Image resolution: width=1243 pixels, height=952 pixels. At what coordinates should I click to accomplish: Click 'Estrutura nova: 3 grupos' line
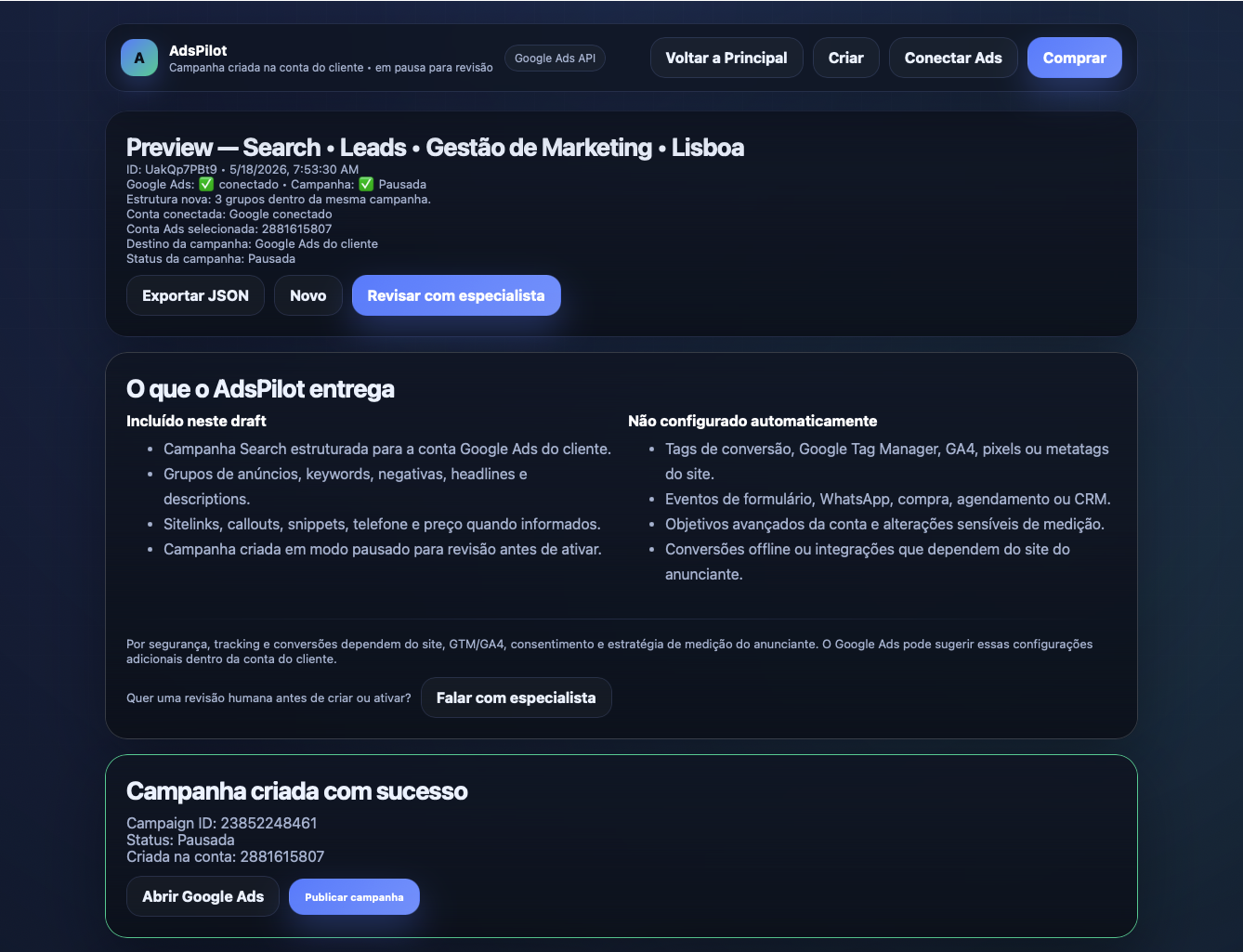[x=279, y=199]
